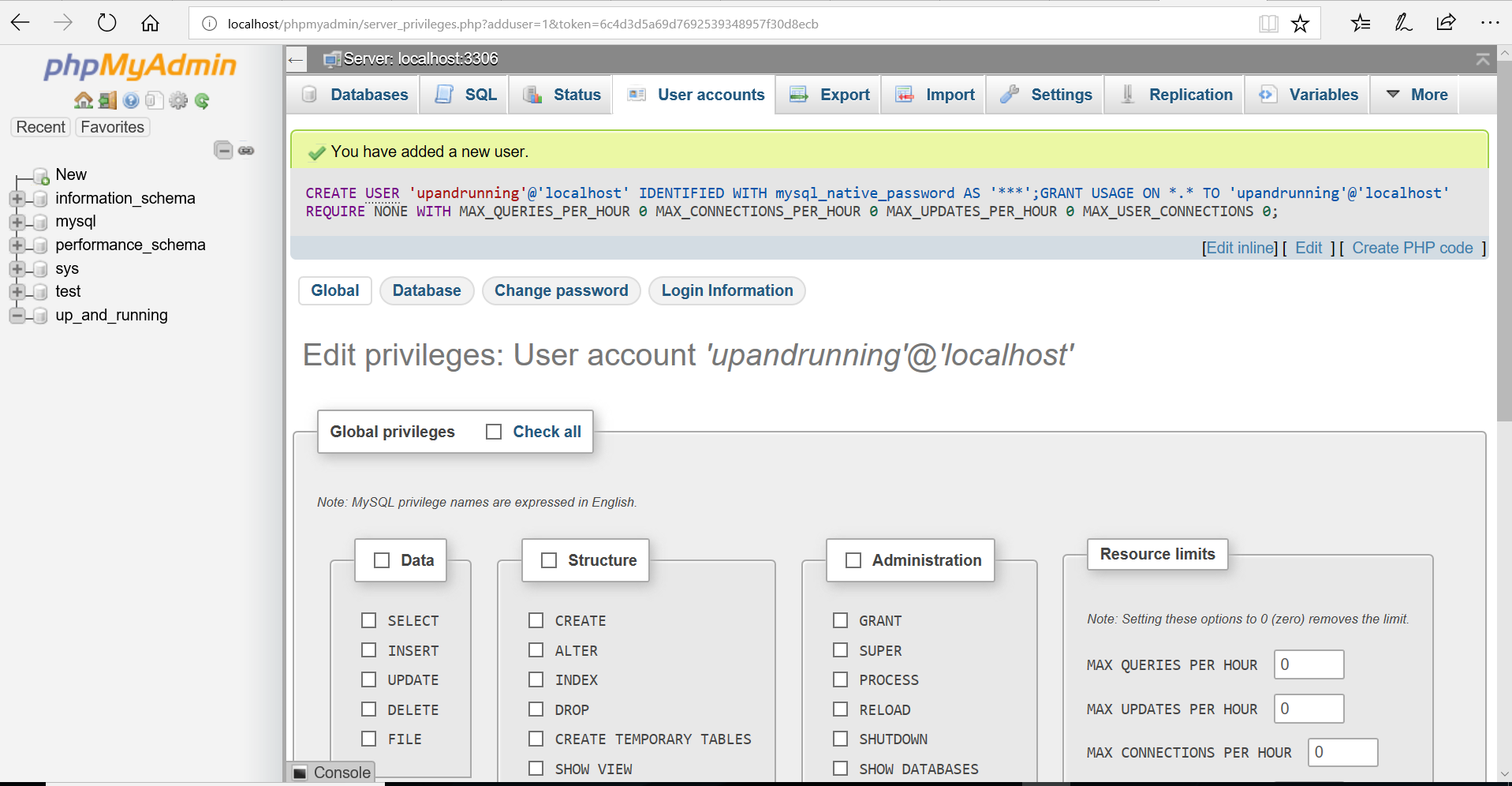
Task: Click the collapse navigation arrow left of Server
Action: click(x=296, y=59)
